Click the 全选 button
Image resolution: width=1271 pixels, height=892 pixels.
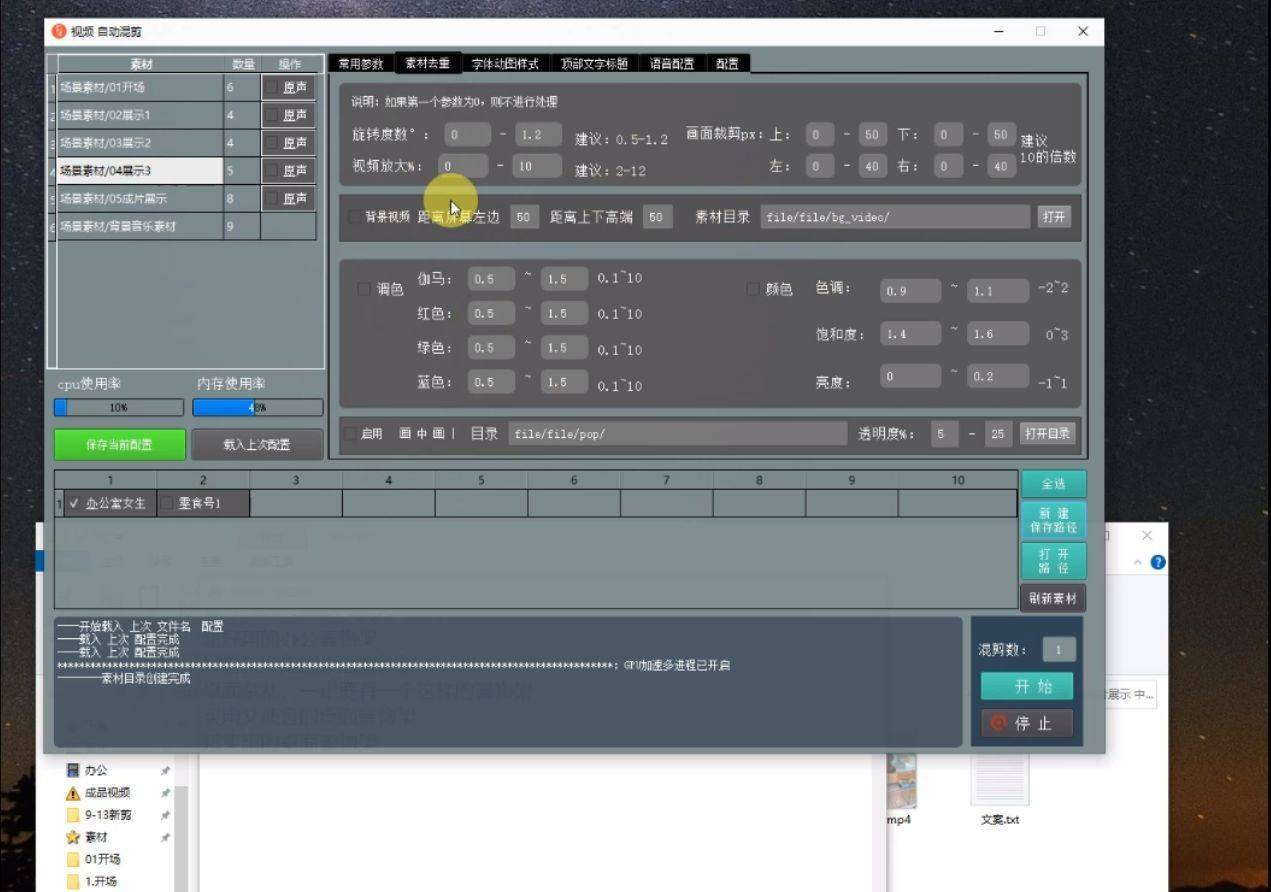[x=1053, y=484]
